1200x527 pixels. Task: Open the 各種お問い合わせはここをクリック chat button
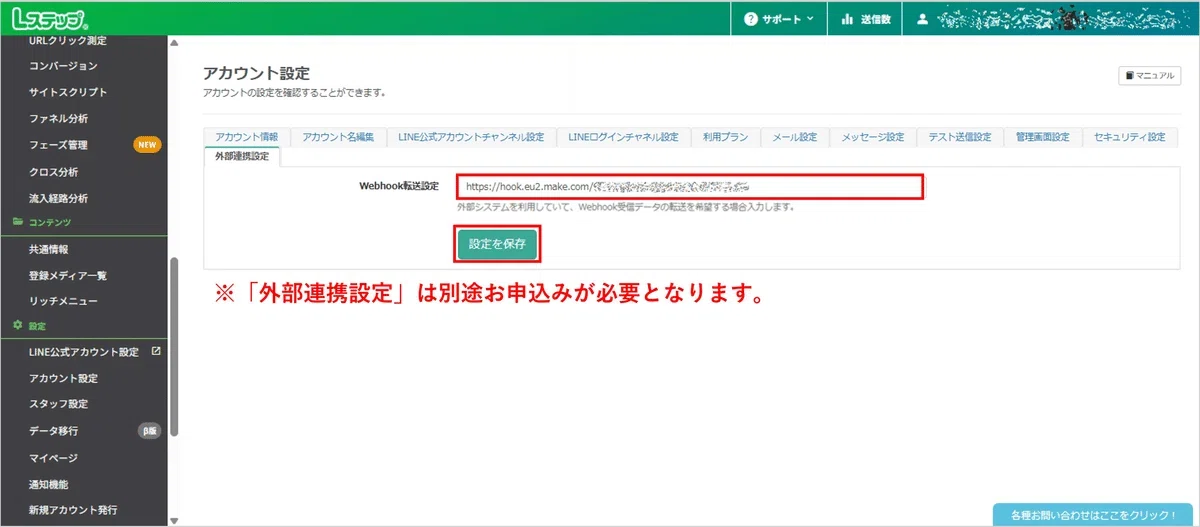[x=1096, y=515]
